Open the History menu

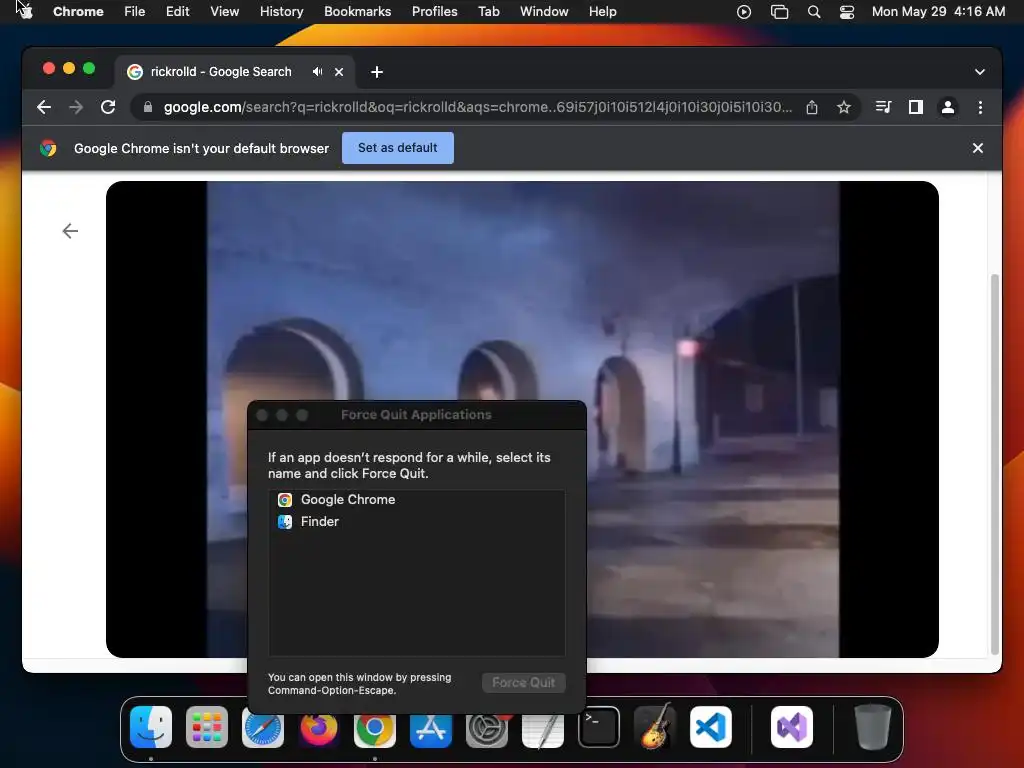click(281, 11)
